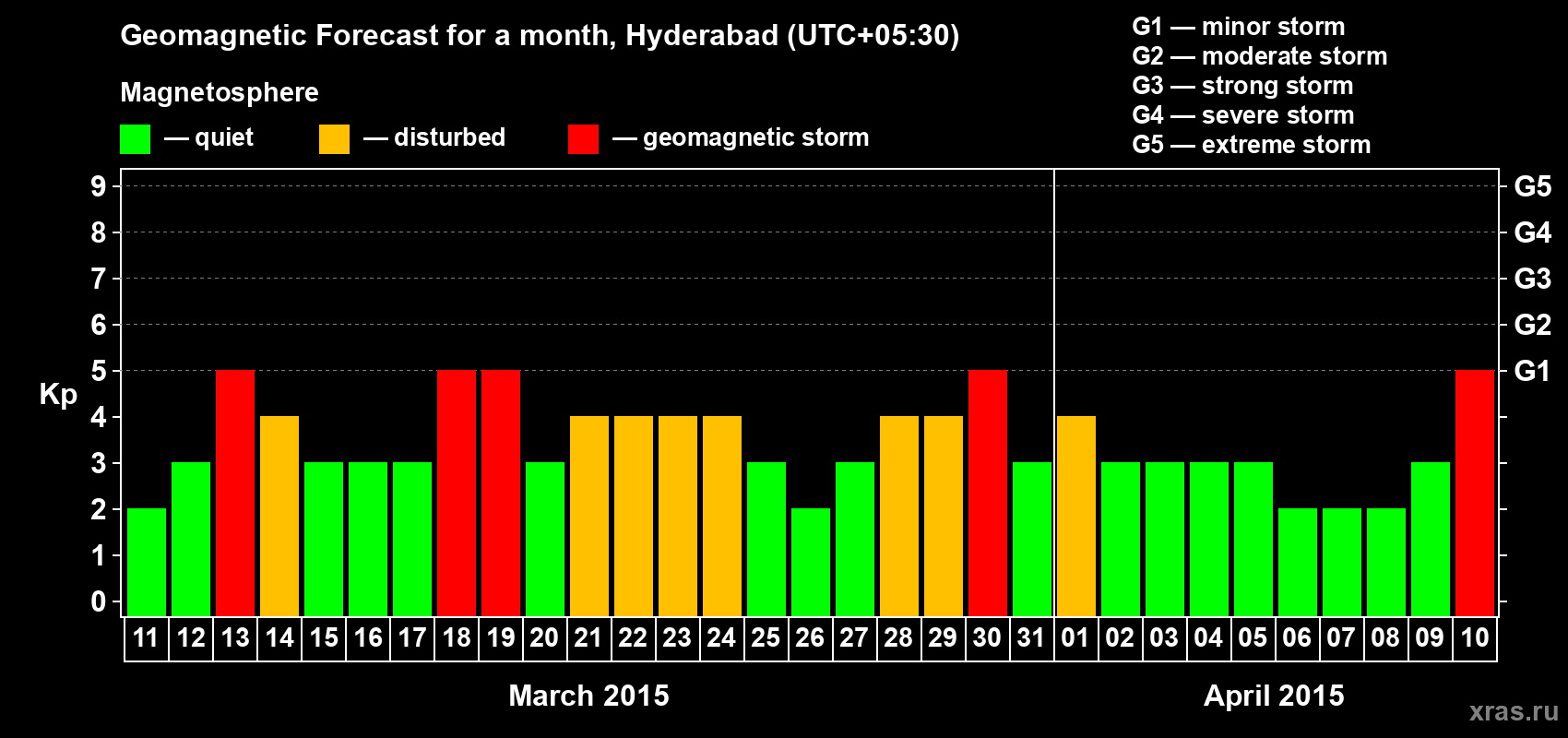
Task: Pick the red bar for March 18
Action: (457, 493)
